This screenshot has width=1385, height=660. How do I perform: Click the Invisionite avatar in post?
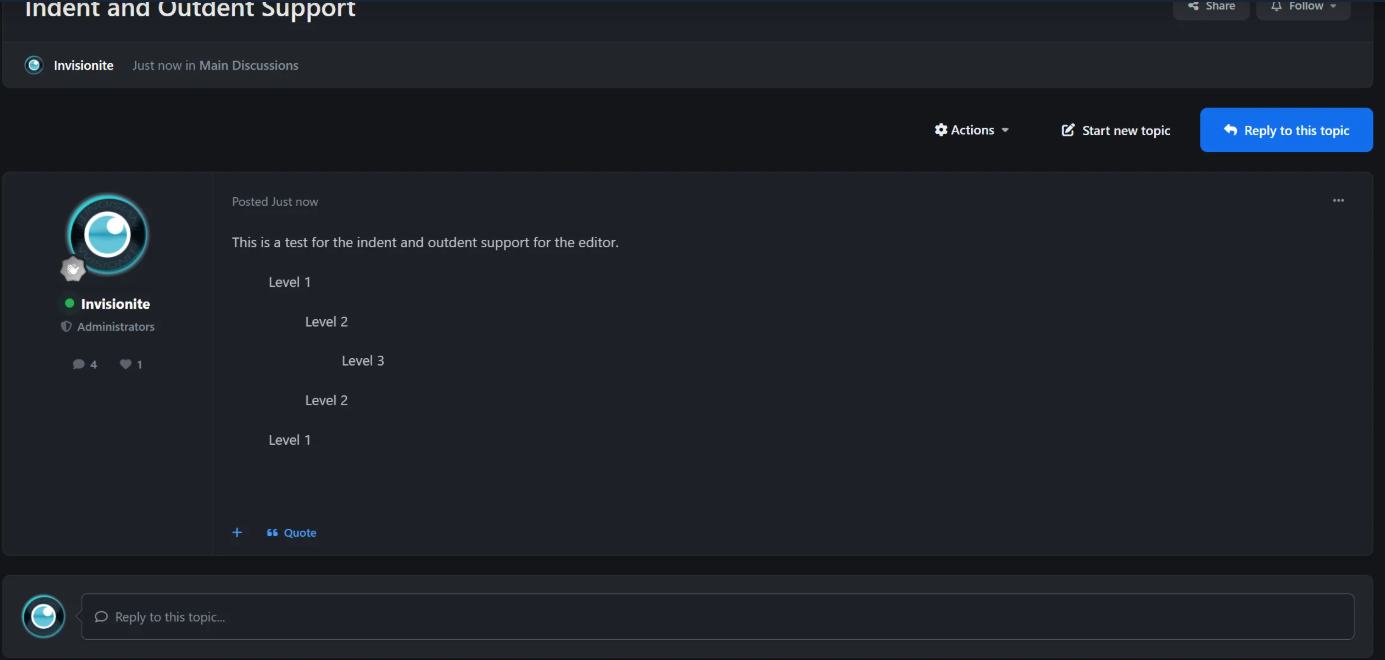108,235
